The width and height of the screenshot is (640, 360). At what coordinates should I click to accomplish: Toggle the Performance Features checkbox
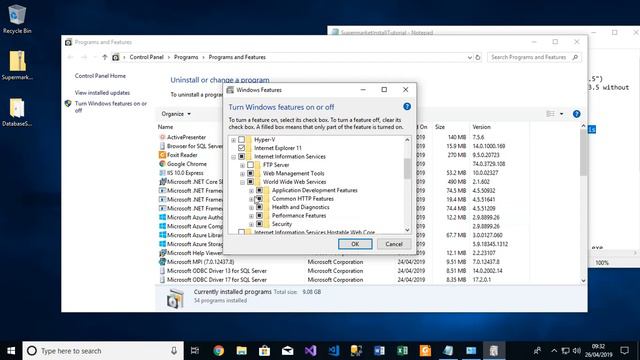pos(259,216)
